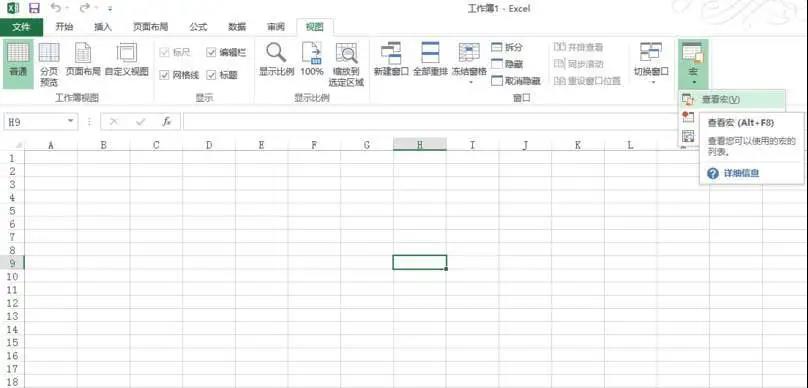Click the Redo arrow icon
Viewport: 808px width, 388px height.
85,8
